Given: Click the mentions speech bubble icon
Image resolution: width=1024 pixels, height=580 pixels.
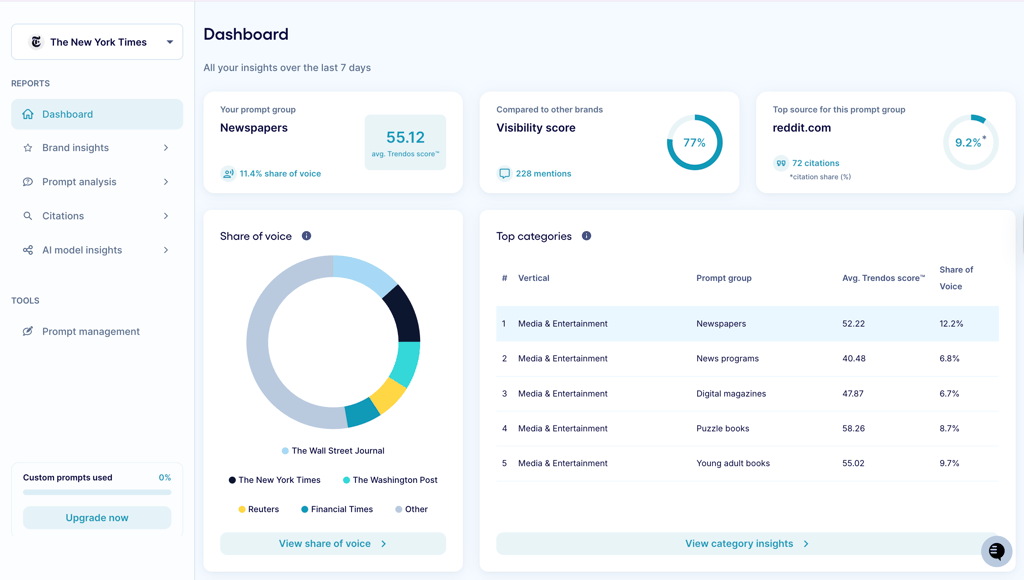Looking at the screenshot, I should tap(504, 174).
